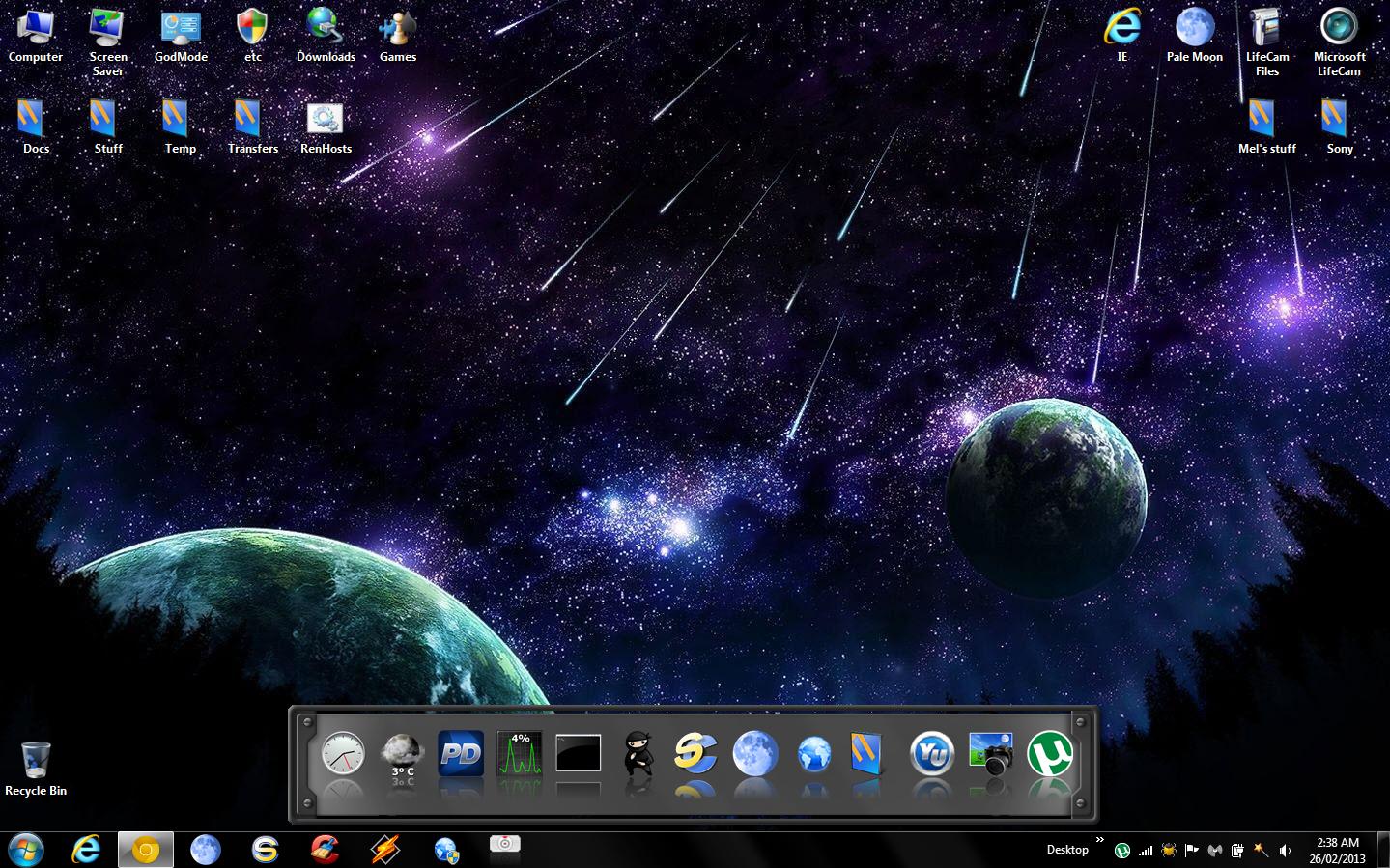Launch Pale Moon from the taskbar
Viewport: 1390px width, 868px height.
(x=206, y=850)
